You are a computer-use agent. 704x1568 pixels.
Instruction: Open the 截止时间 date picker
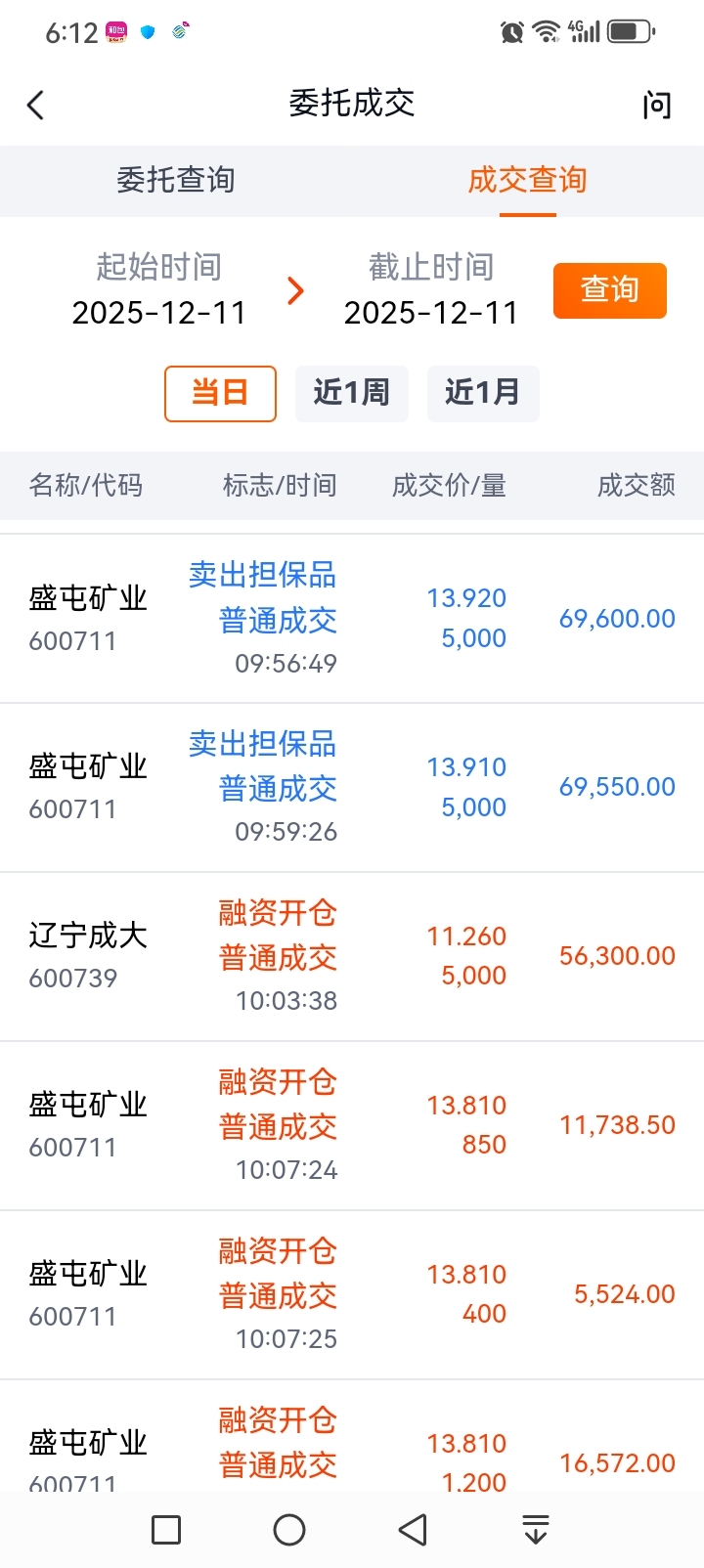[x=430, y=291]
